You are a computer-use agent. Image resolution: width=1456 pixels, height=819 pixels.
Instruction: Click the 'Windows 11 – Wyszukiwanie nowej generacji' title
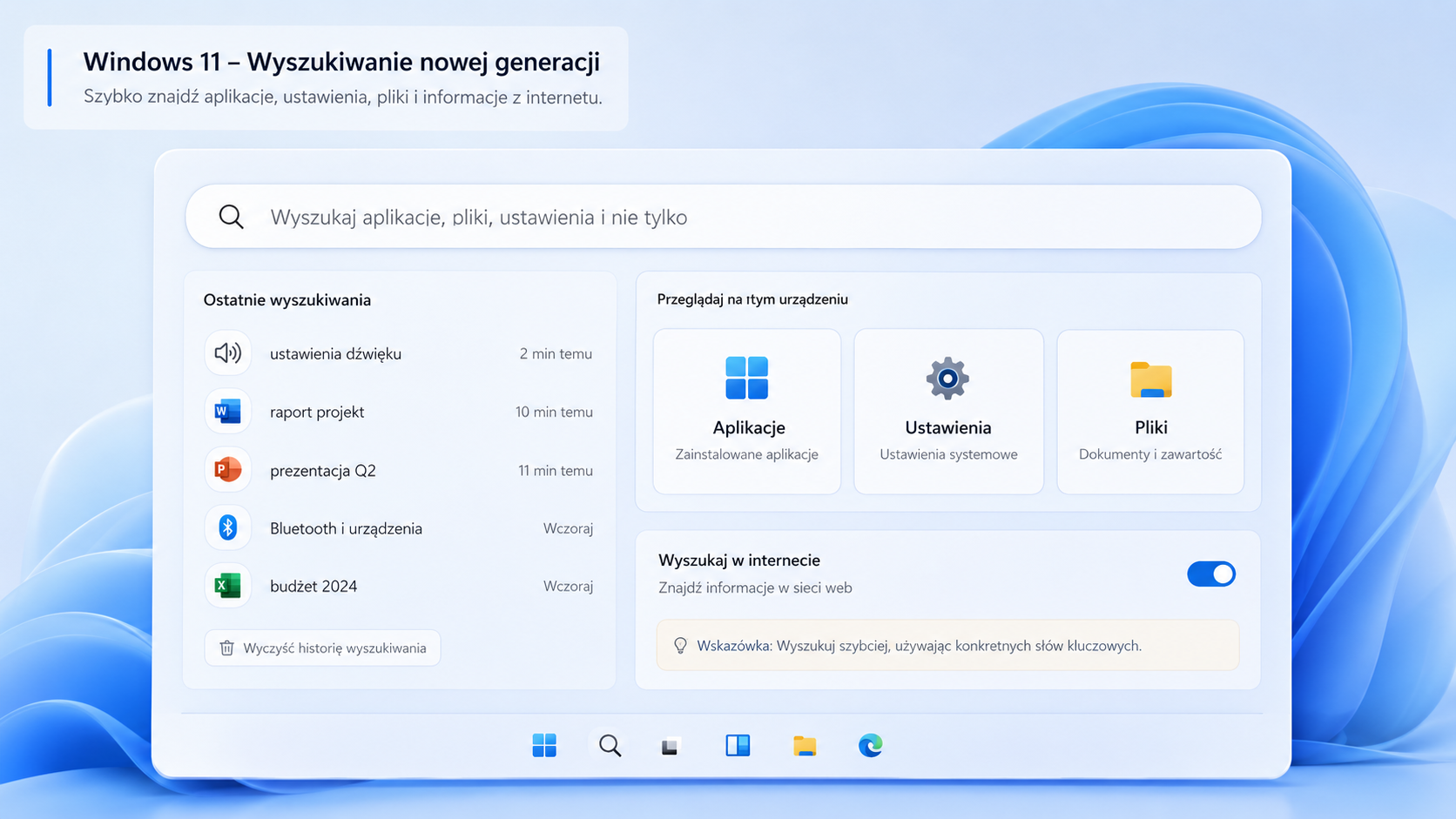(x=341, y=62)
